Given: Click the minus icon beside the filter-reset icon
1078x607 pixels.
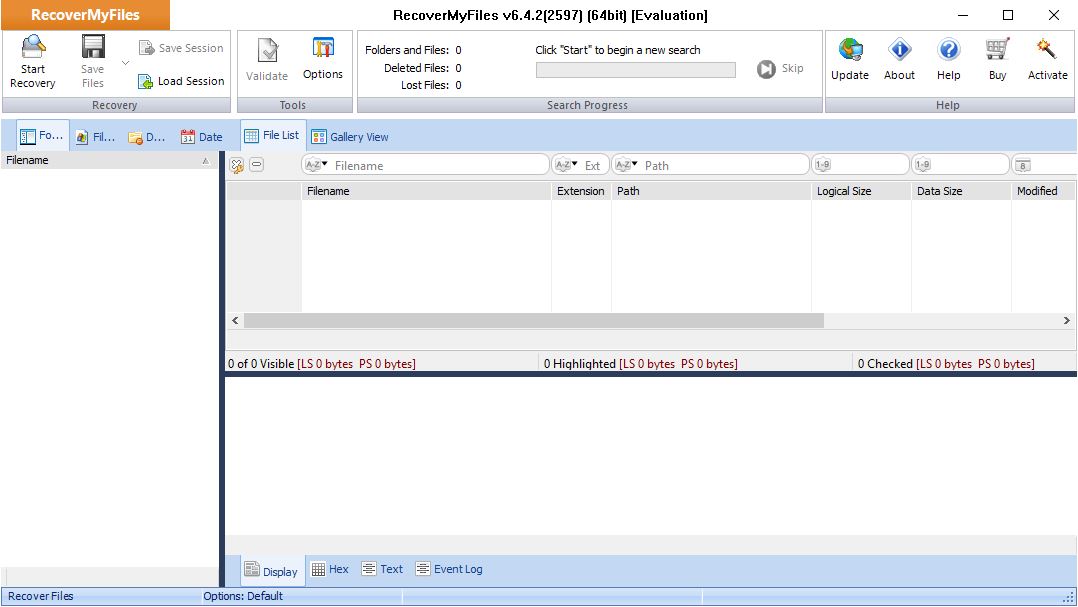Looking at the screenshot, I should [x=256, y=164].
